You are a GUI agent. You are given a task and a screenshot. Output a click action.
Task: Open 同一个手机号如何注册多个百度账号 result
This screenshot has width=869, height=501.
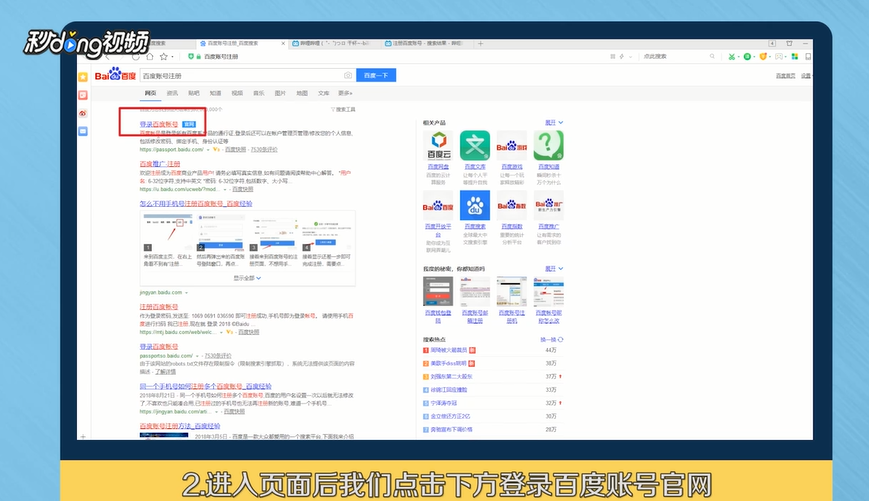pos(206,386)
